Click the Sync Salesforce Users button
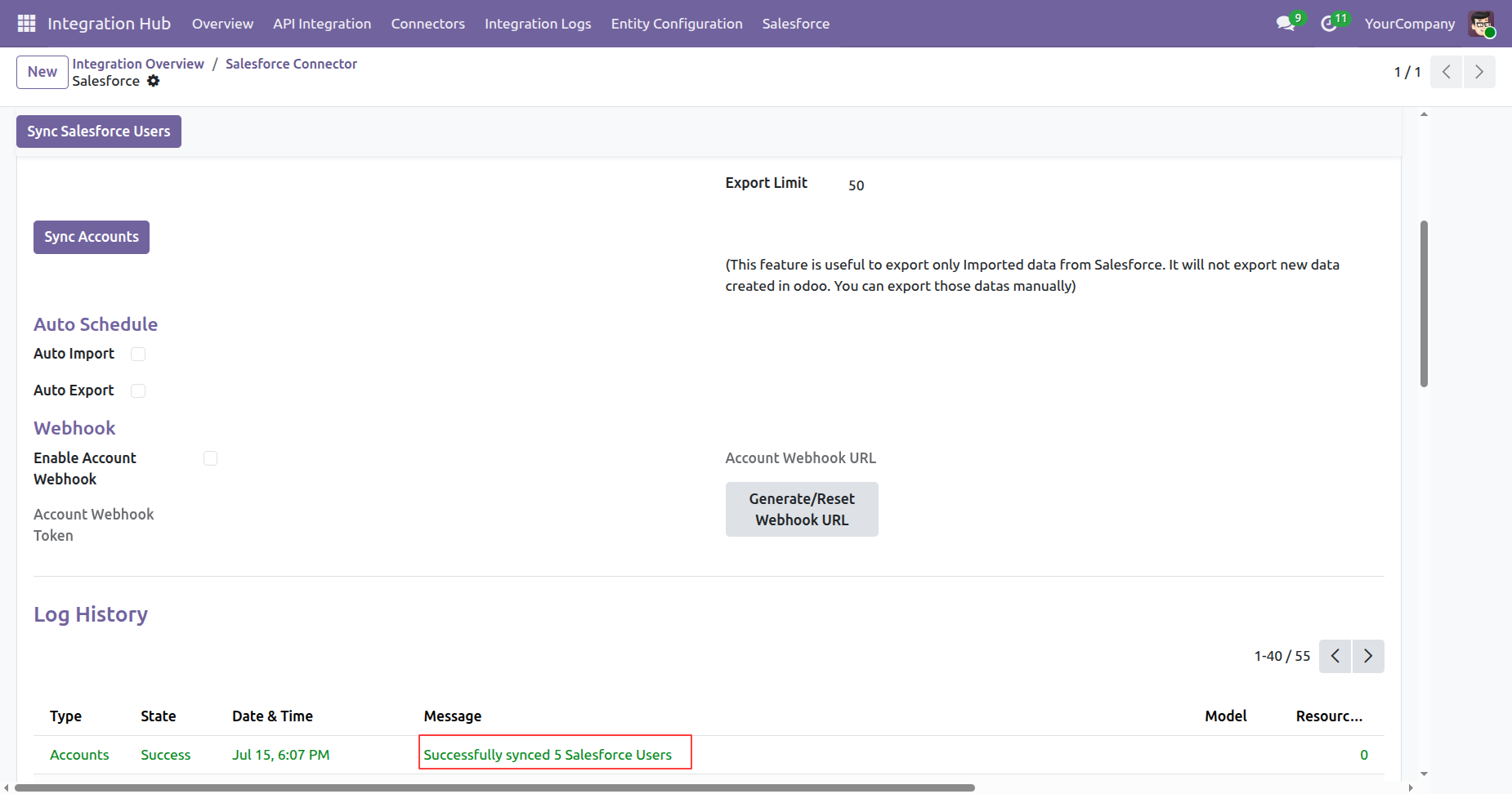Image resolution: width=1512 pixels, height=794 pixels. tap(99, 132)
